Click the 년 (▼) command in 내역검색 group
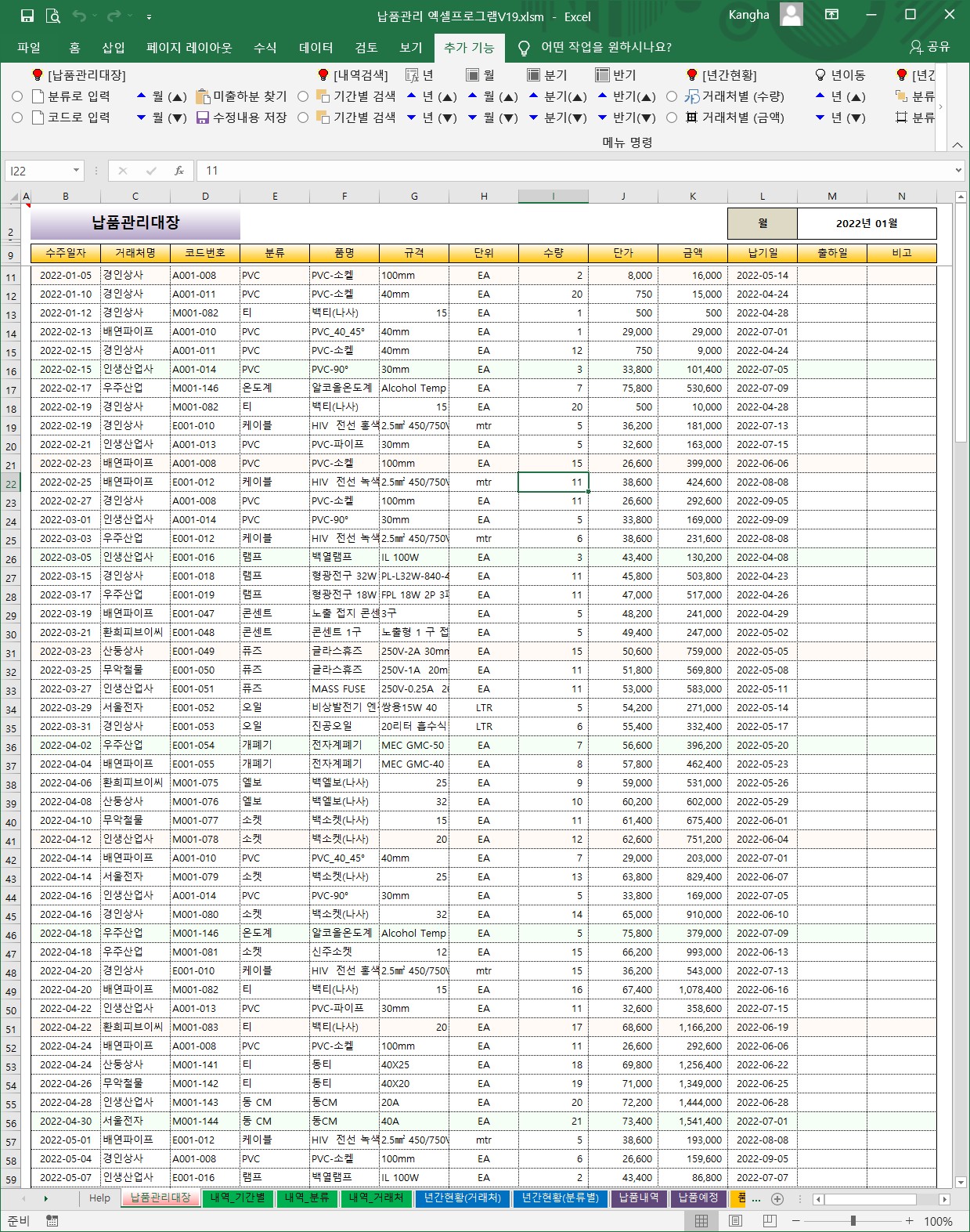Viewport: 970px width, 1232px height. 431,117
